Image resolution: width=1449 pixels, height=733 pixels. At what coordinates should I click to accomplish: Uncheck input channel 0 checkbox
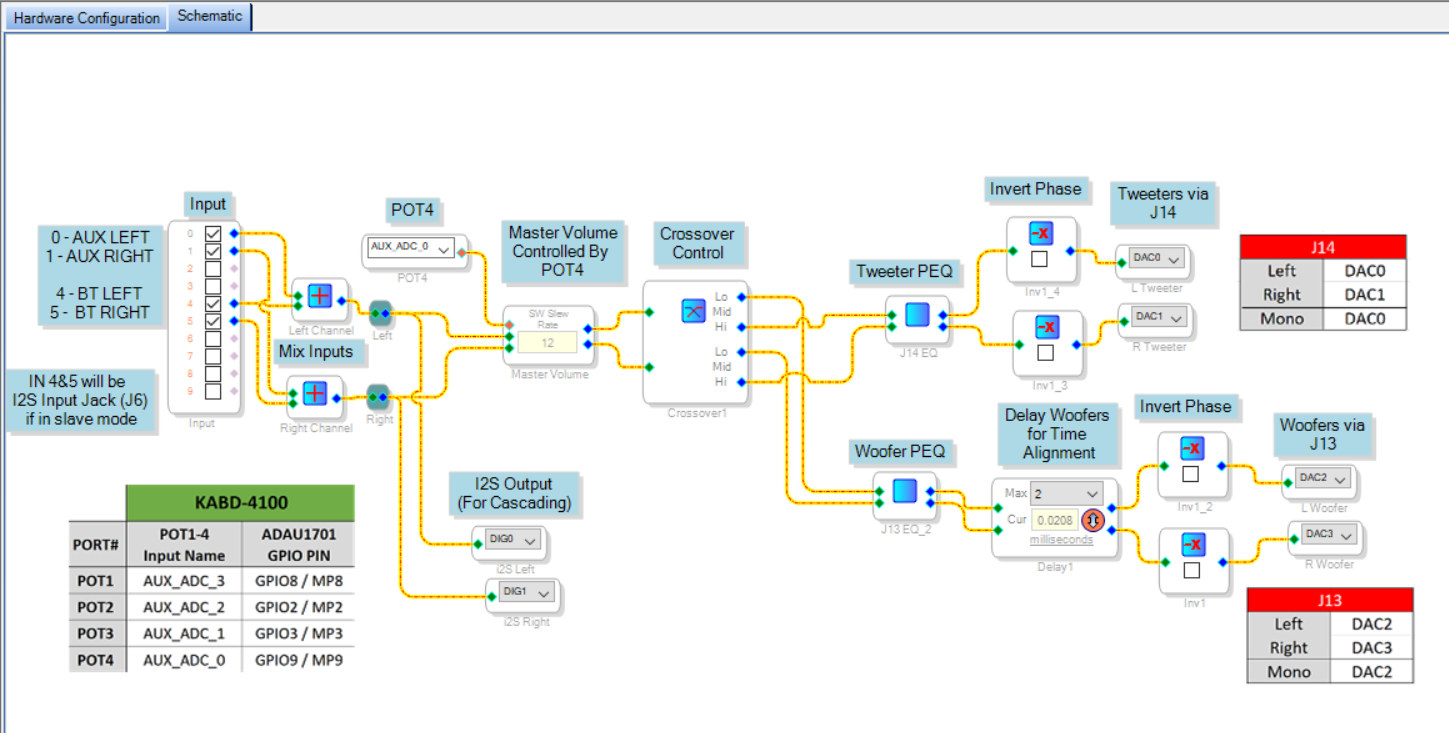pos(213,234)
